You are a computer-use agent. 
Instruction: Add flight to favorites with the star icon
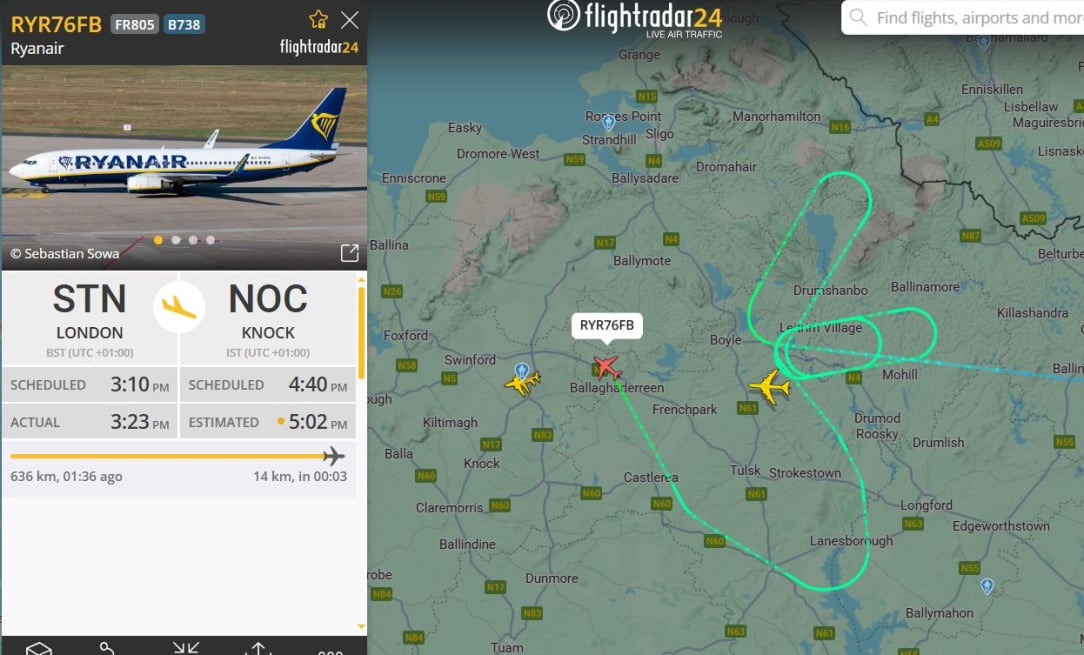[x=319, y=19]
